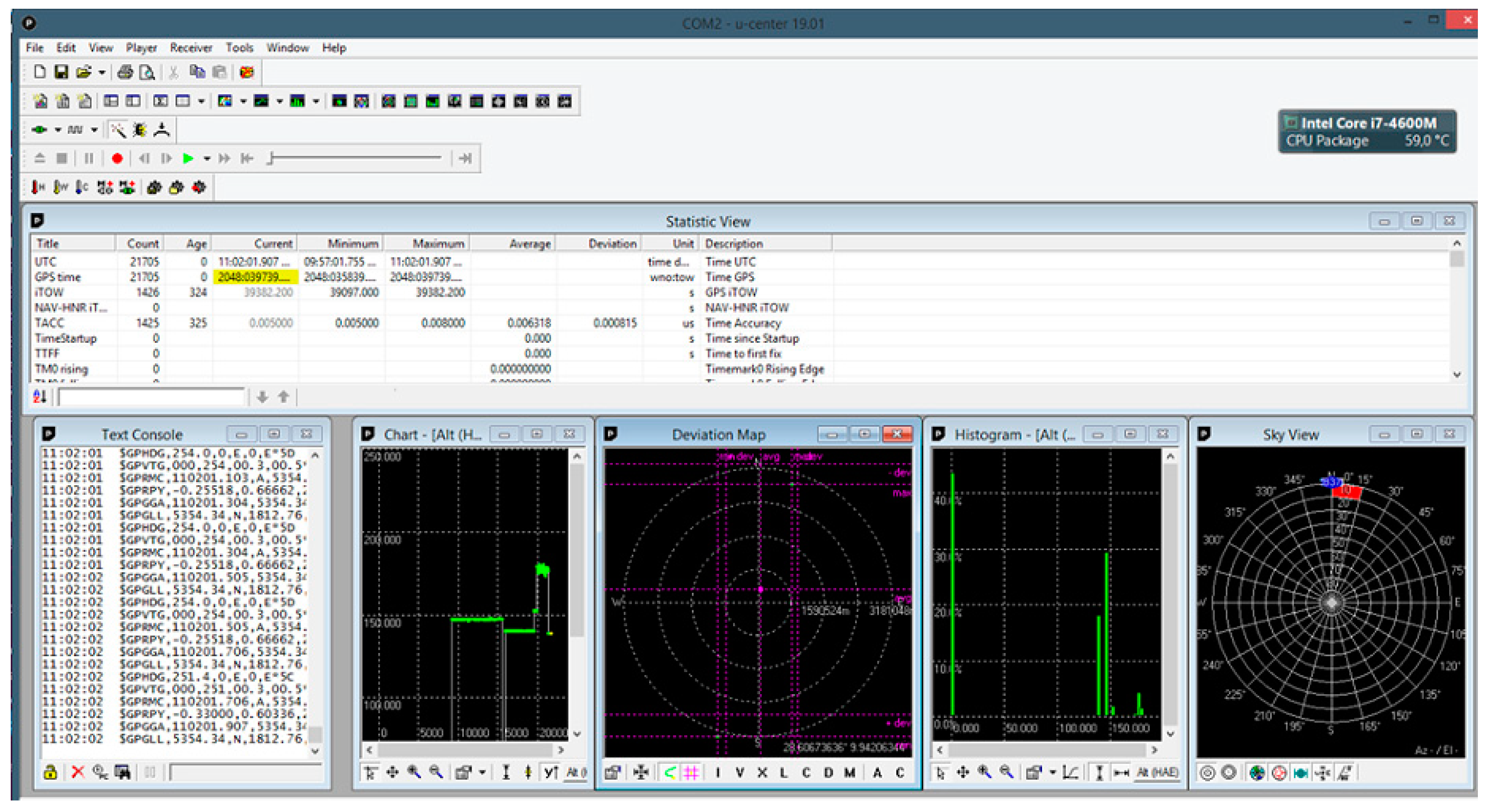Expand the dropdown next to the Histogram view icon

point(316,101)
